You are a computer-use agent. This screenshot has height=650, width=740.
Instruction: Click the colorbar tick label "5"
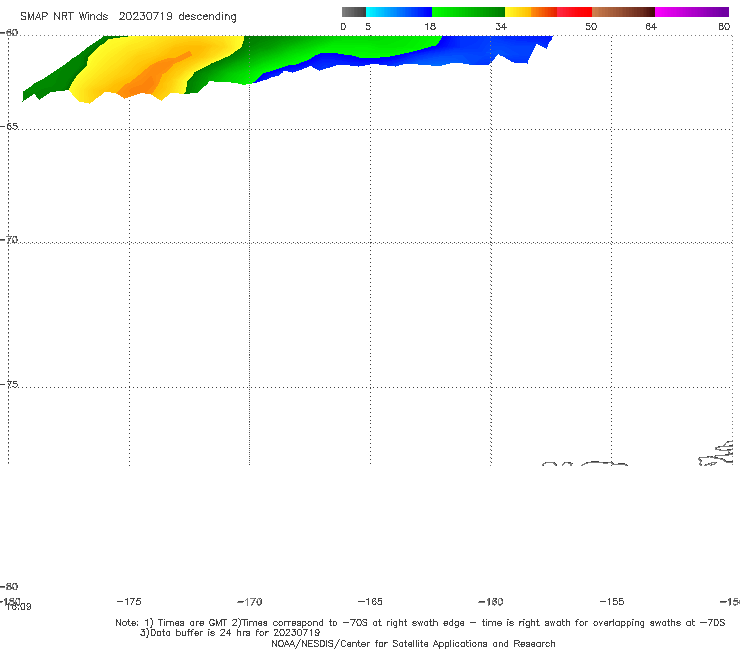coord(368,26)
